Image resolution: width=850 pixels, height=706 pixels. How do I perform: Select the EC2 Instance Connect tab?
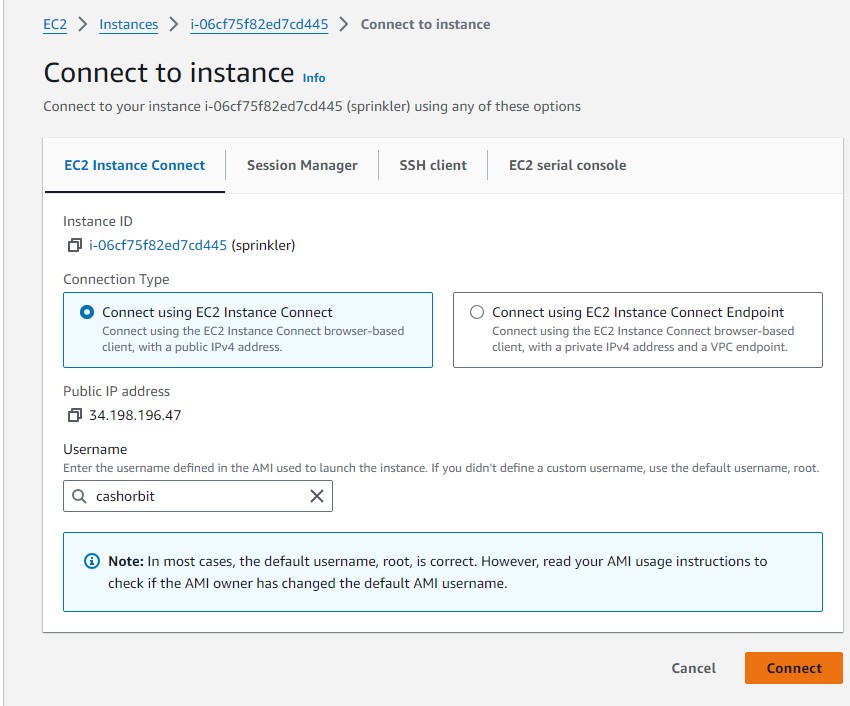(x=135, y=166)
